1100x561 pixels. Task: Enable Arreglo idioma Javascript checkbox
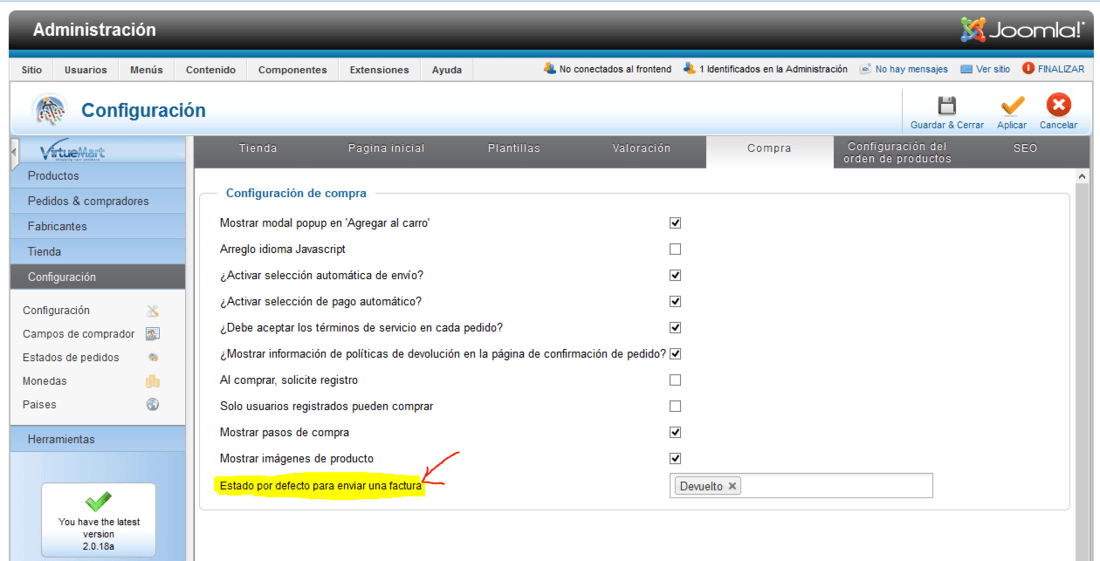675,249
